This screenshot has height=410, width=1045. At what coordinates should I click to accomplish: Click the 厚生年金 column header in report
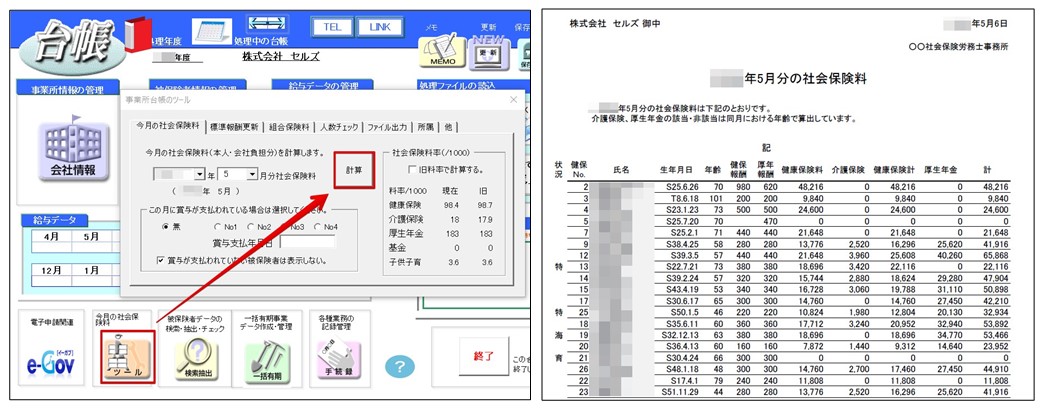click(x=940, y=171)
